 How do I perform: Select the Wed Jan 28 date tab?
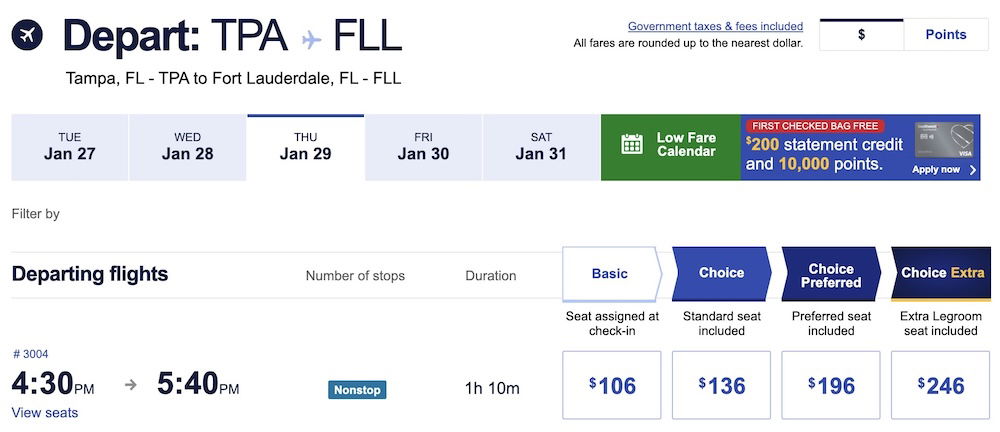(x=188, y=147)
